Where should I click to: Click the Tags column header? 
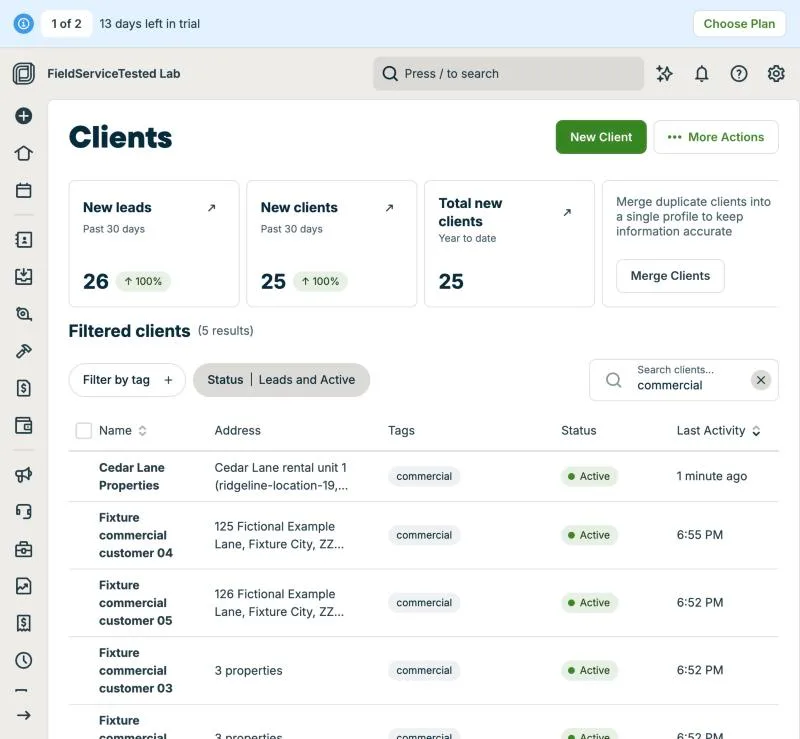401,431
